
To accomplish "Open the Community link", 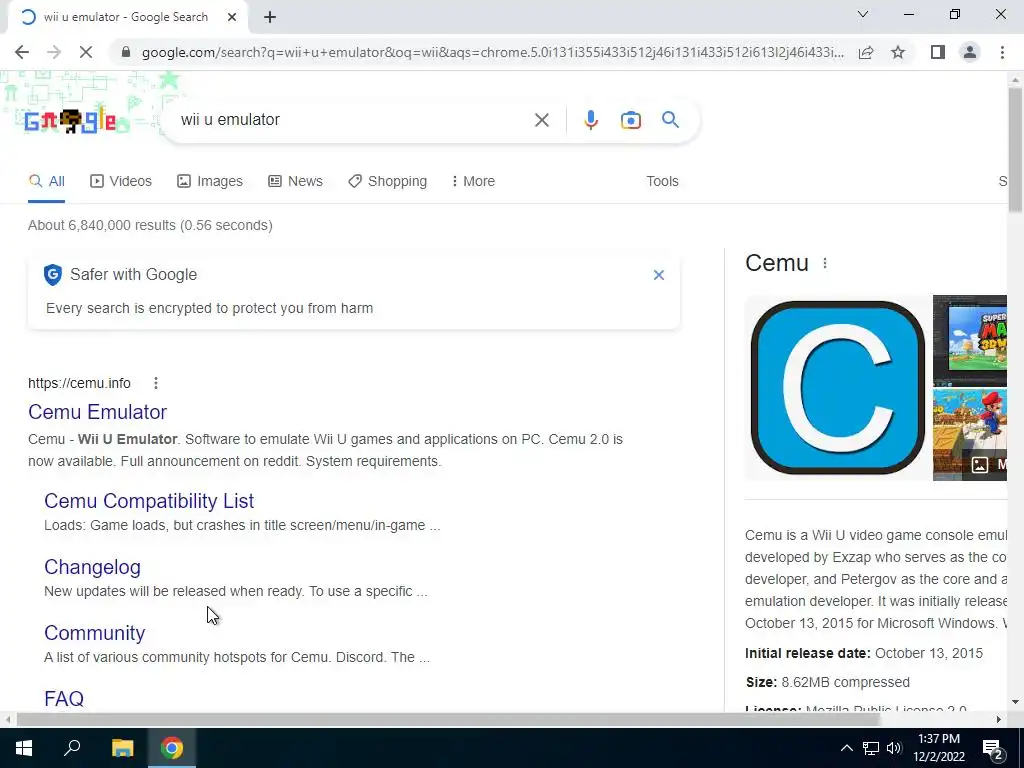I will coord(95,633).
